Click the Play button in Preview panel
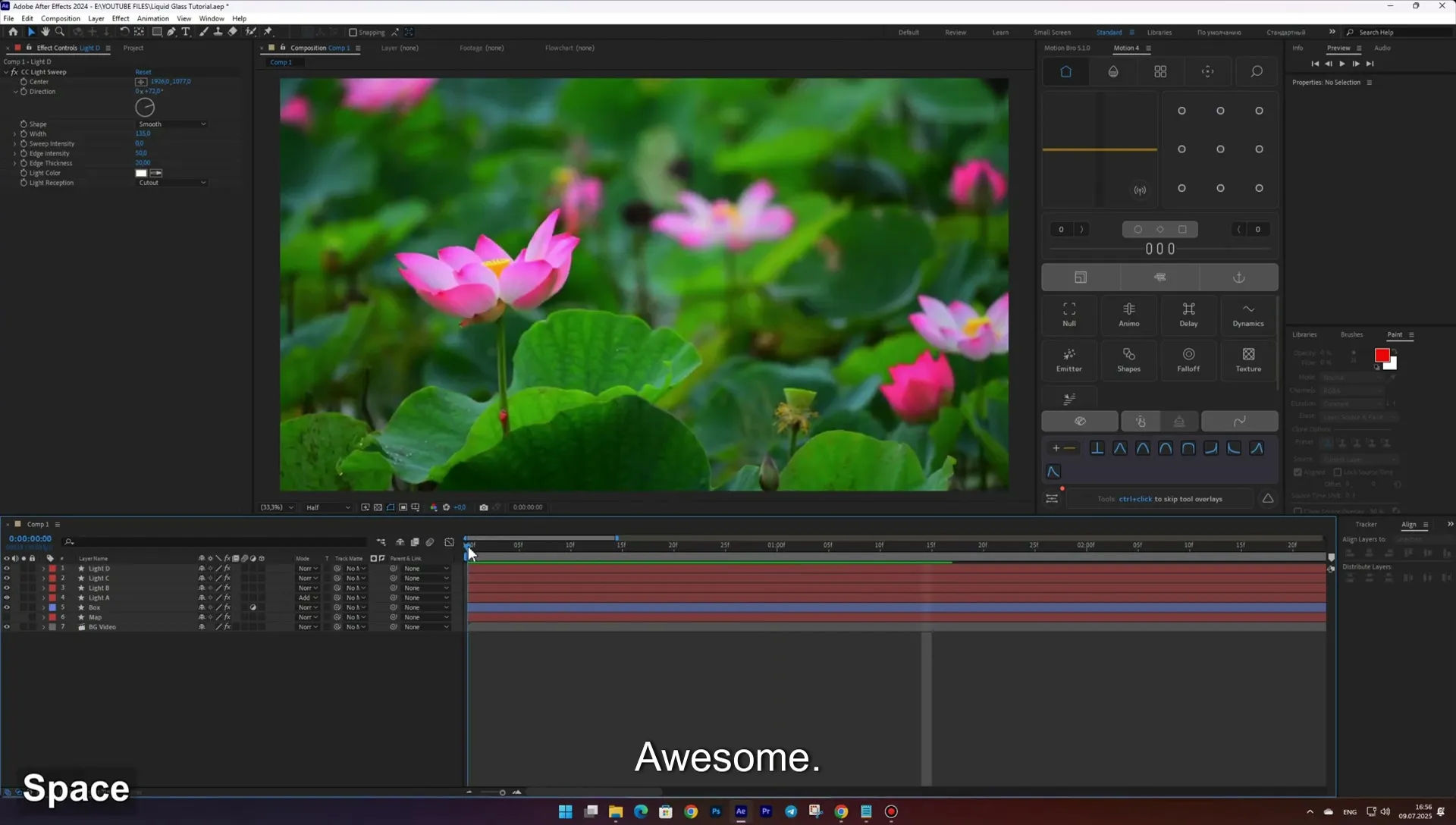1456x825 pixels. pyautogui.click(x=1342, y=64)
